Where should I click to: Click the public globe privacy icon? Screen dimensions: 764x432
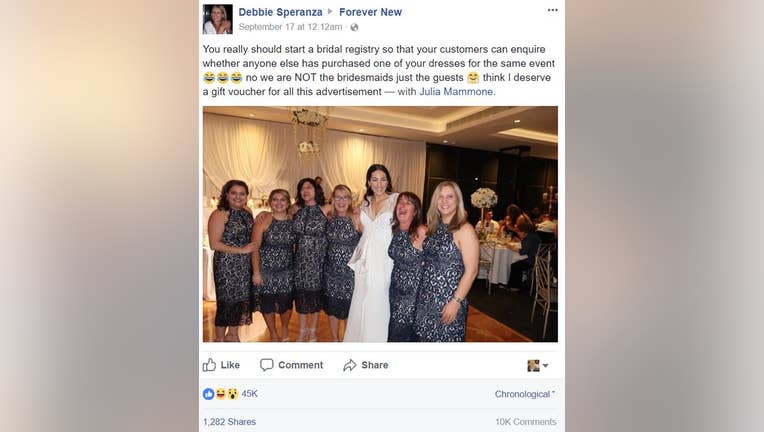[354, 27]
